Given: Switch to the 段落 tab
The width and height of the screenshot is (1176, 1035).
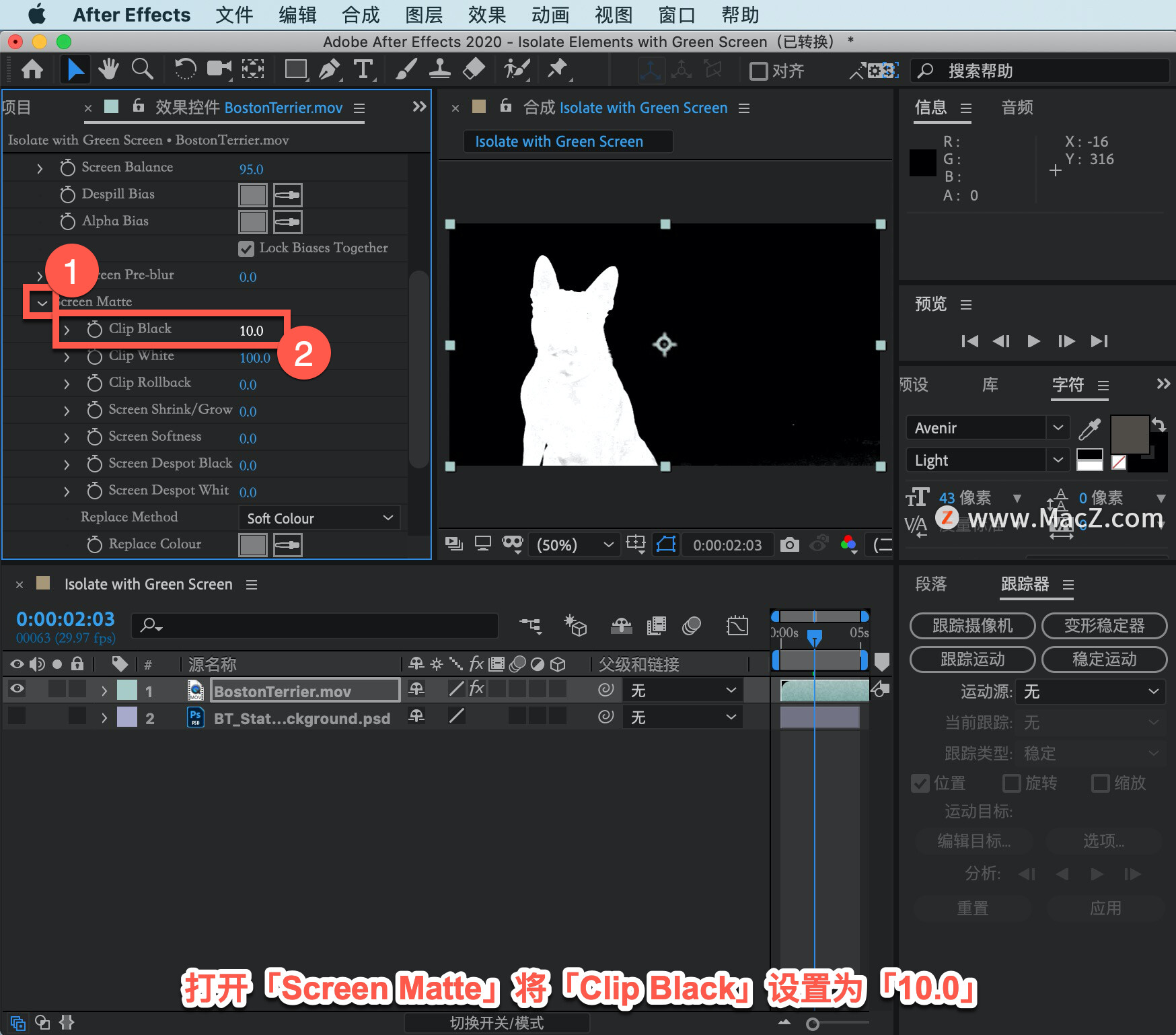Looking at the screenshot, I should point(931,583).
